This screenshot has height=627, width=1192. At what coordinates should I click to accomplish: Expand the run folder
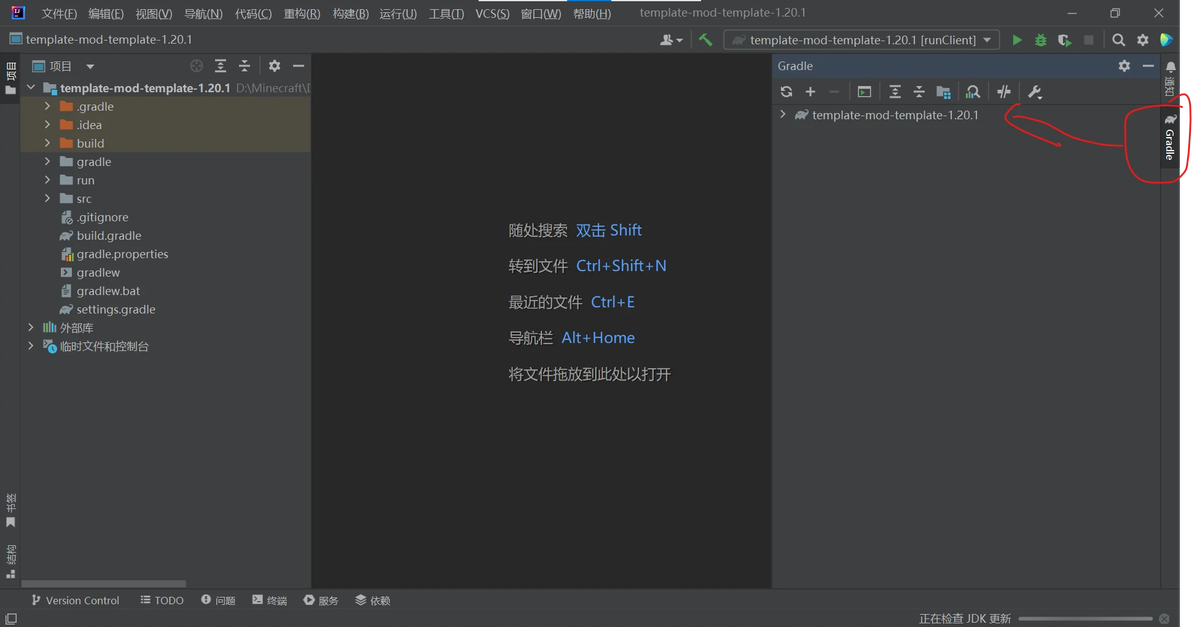click(x=47, y=180)
